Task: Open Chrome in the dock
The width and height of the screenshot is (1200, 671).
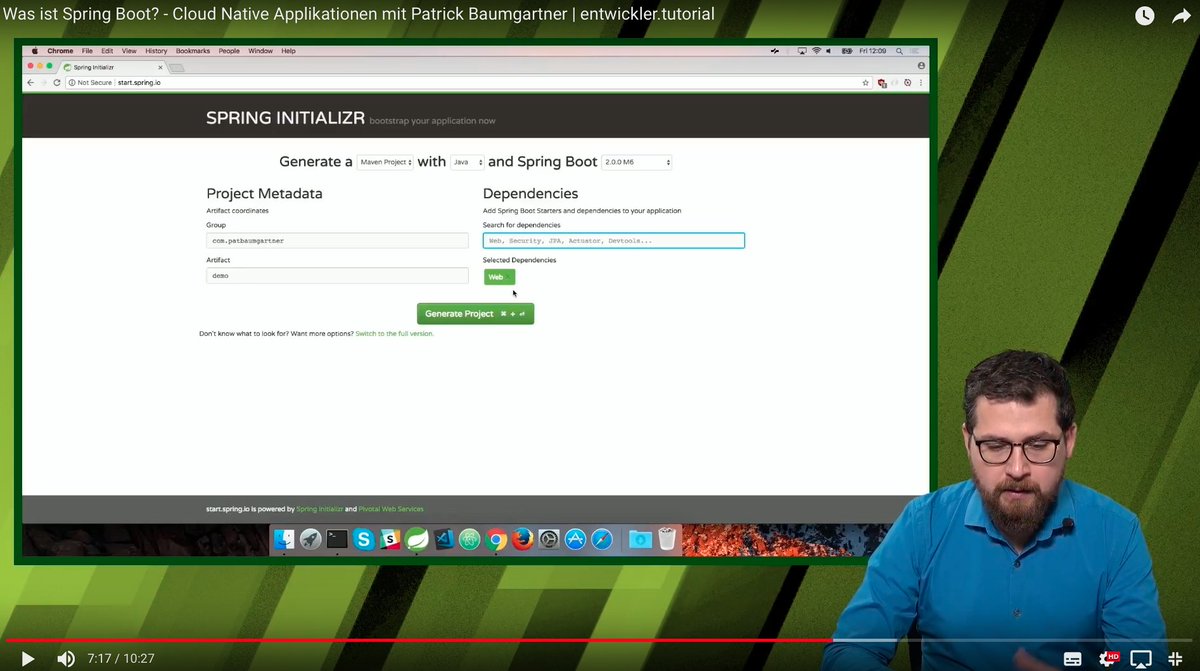Action: point(496,540)
